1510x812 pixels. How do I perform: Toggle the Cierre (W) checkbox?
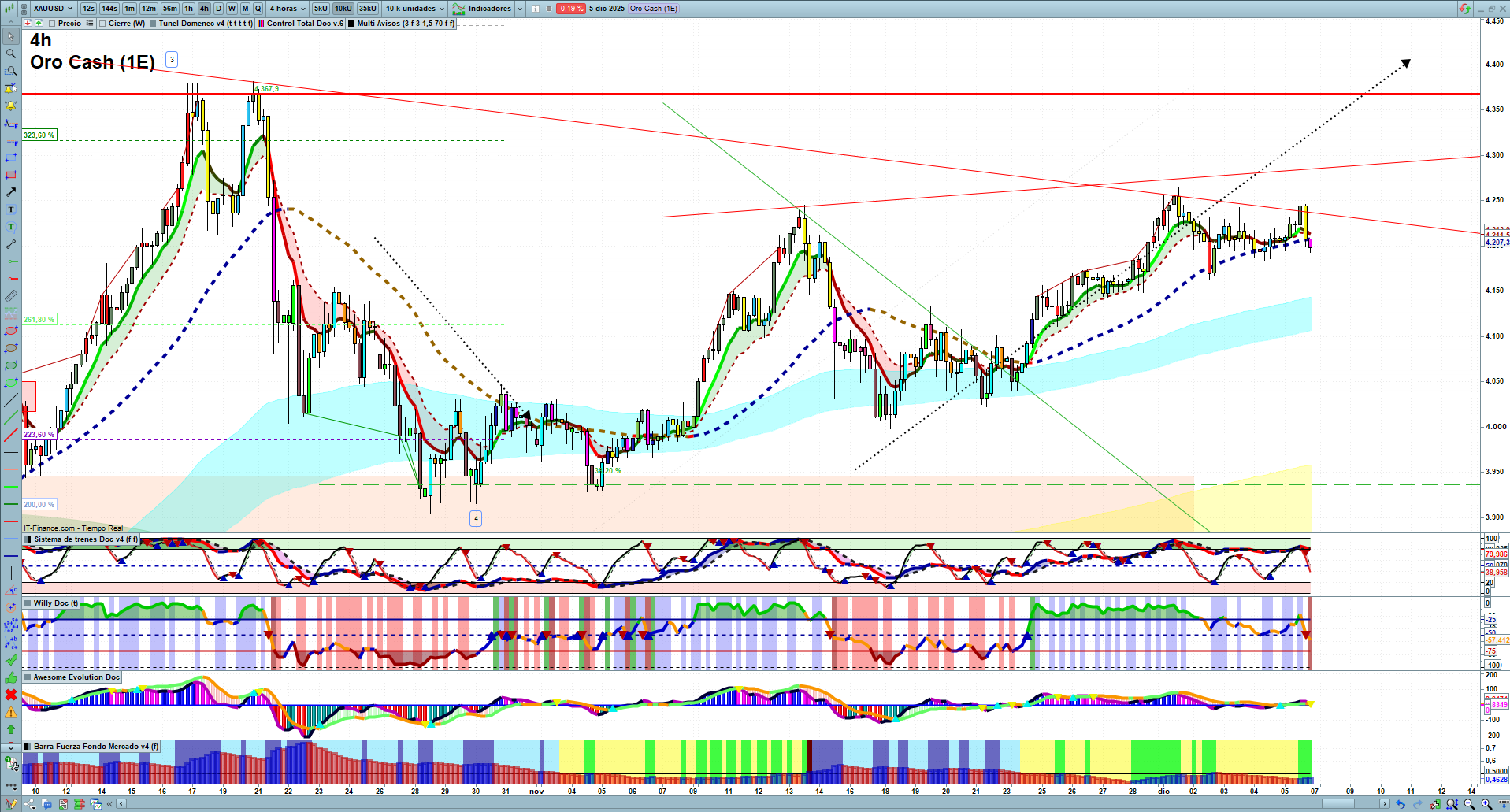(x=102, y=24)
